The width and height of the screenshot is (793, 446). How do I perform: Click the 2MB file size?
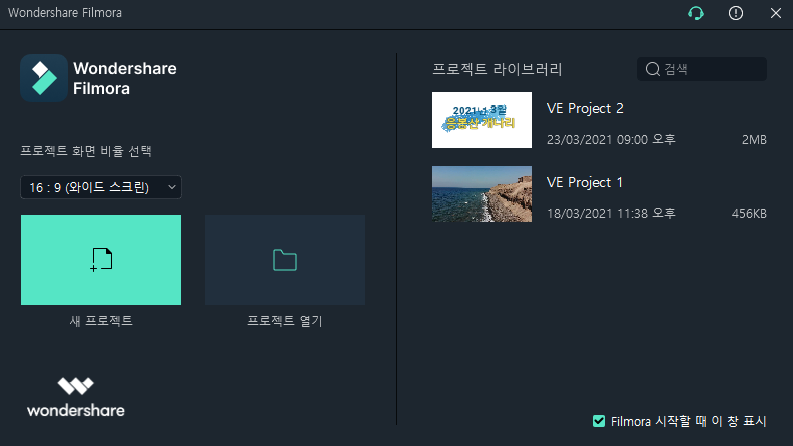(754, 140)
